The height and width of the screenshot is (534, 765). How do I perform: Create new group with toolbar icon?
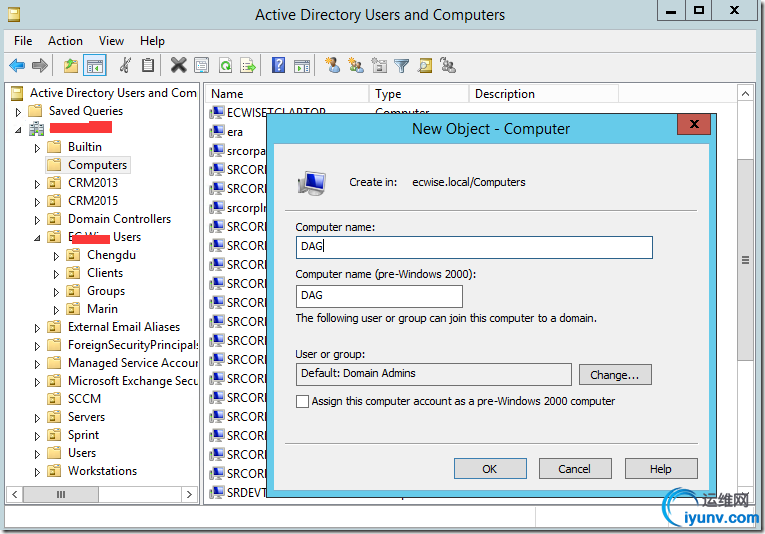[356, 65]
